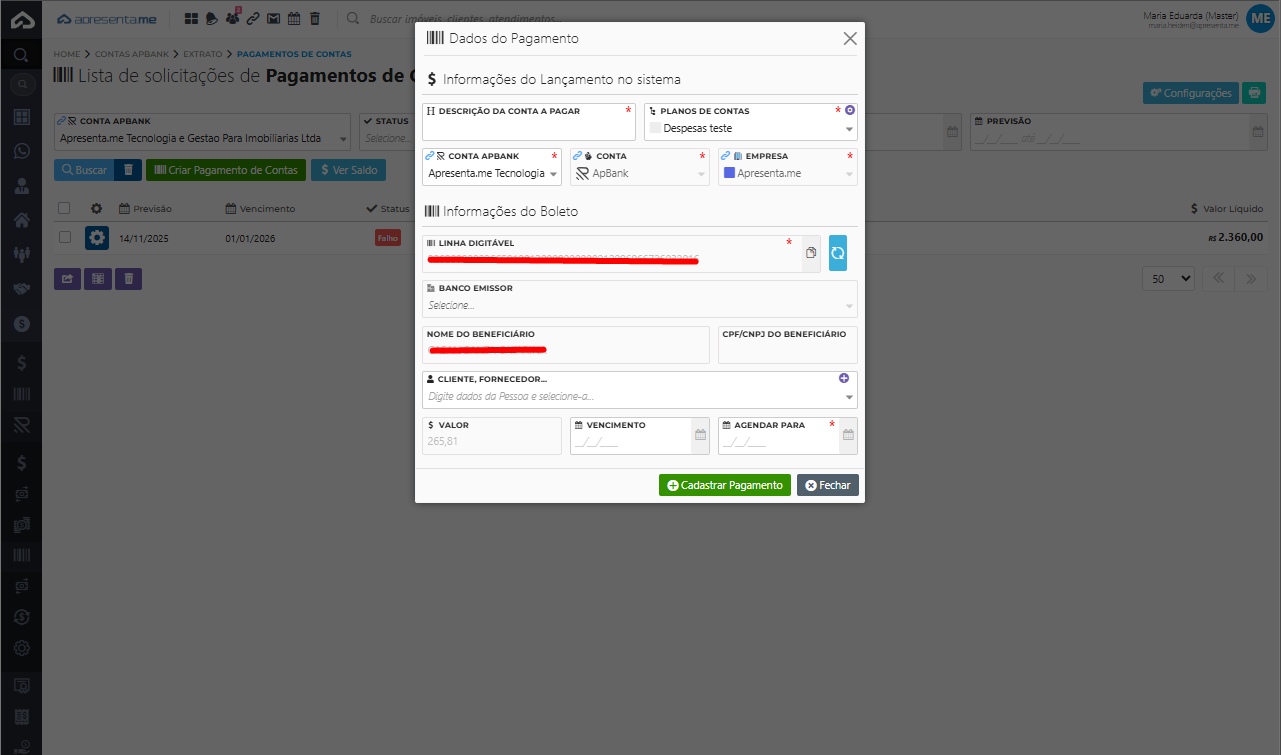The width and height of the screenshot is (1281, 755).
Task: Click the Fechar button
Action: point(827,485)
